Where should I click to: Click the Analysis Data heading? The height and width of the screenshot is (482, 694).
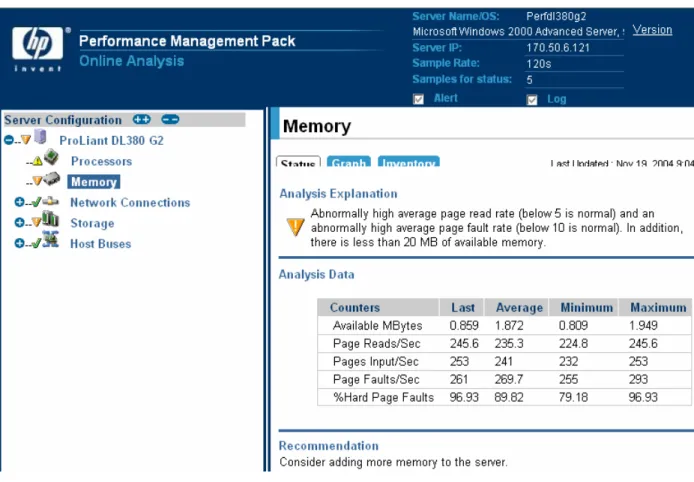click(x=316, y=275)
